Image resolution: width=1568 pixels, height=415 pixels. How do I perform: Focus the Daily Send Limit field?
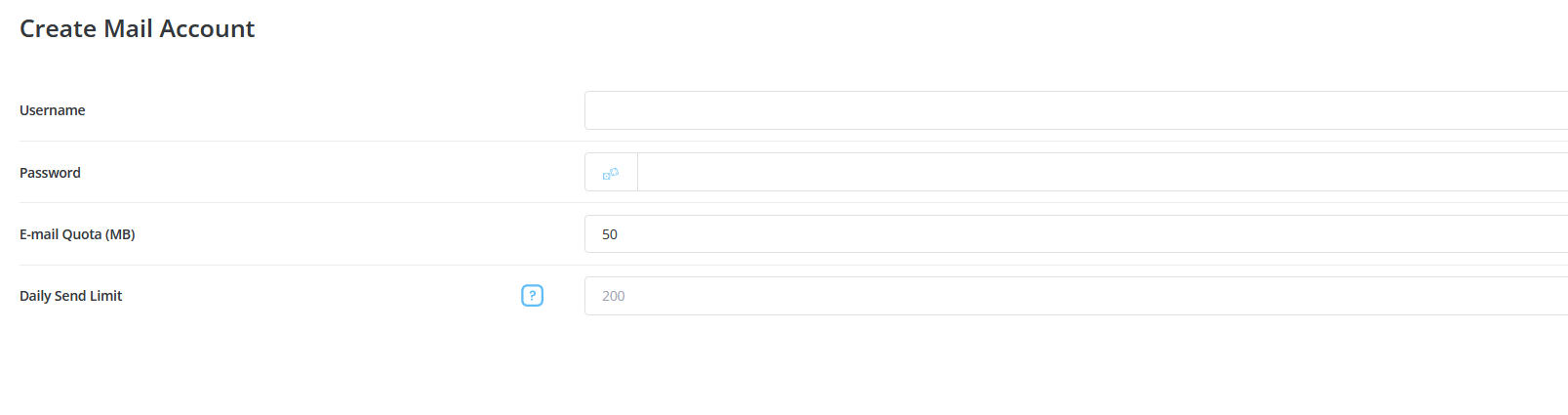click(x=1073, y=296)
